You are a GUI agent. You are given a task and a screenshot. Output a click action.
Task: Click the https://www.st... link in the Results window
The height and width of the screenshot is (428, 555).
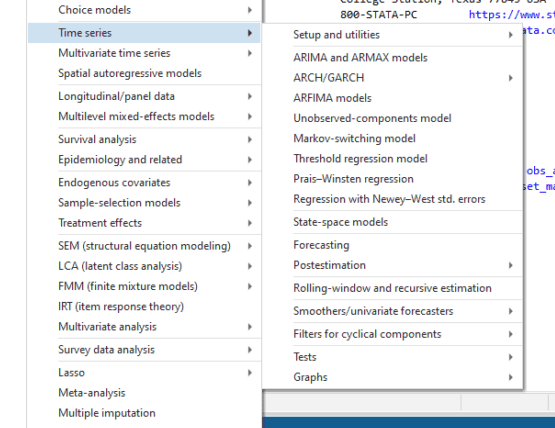(x=512, y=15)
